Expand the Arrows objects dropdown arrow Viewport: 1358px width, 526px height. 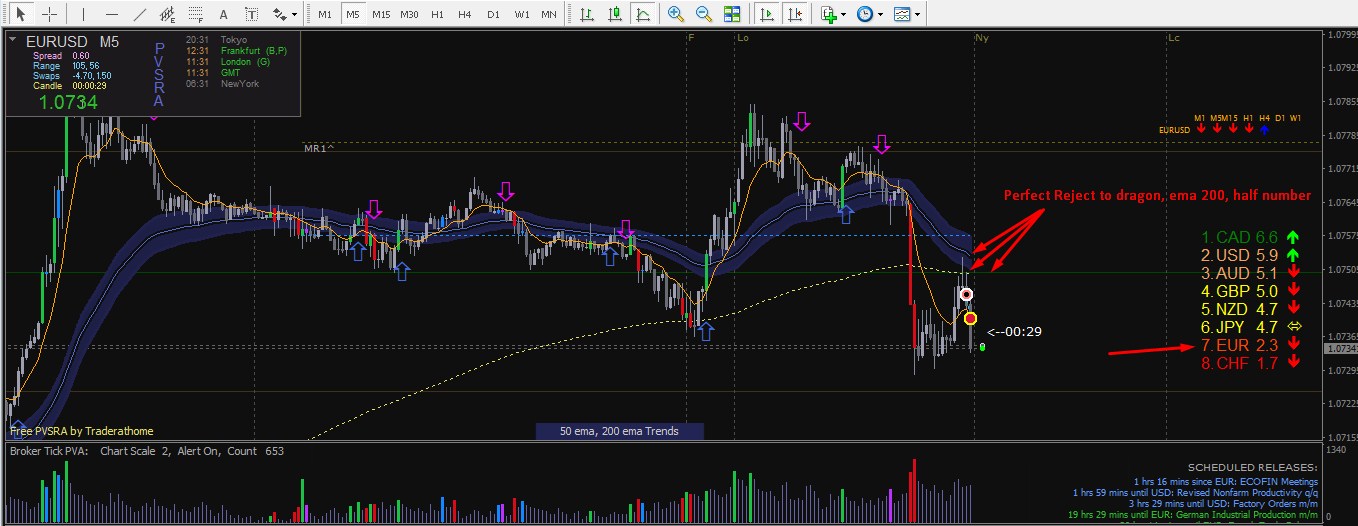pyautogui.click(x=296, y=15)
